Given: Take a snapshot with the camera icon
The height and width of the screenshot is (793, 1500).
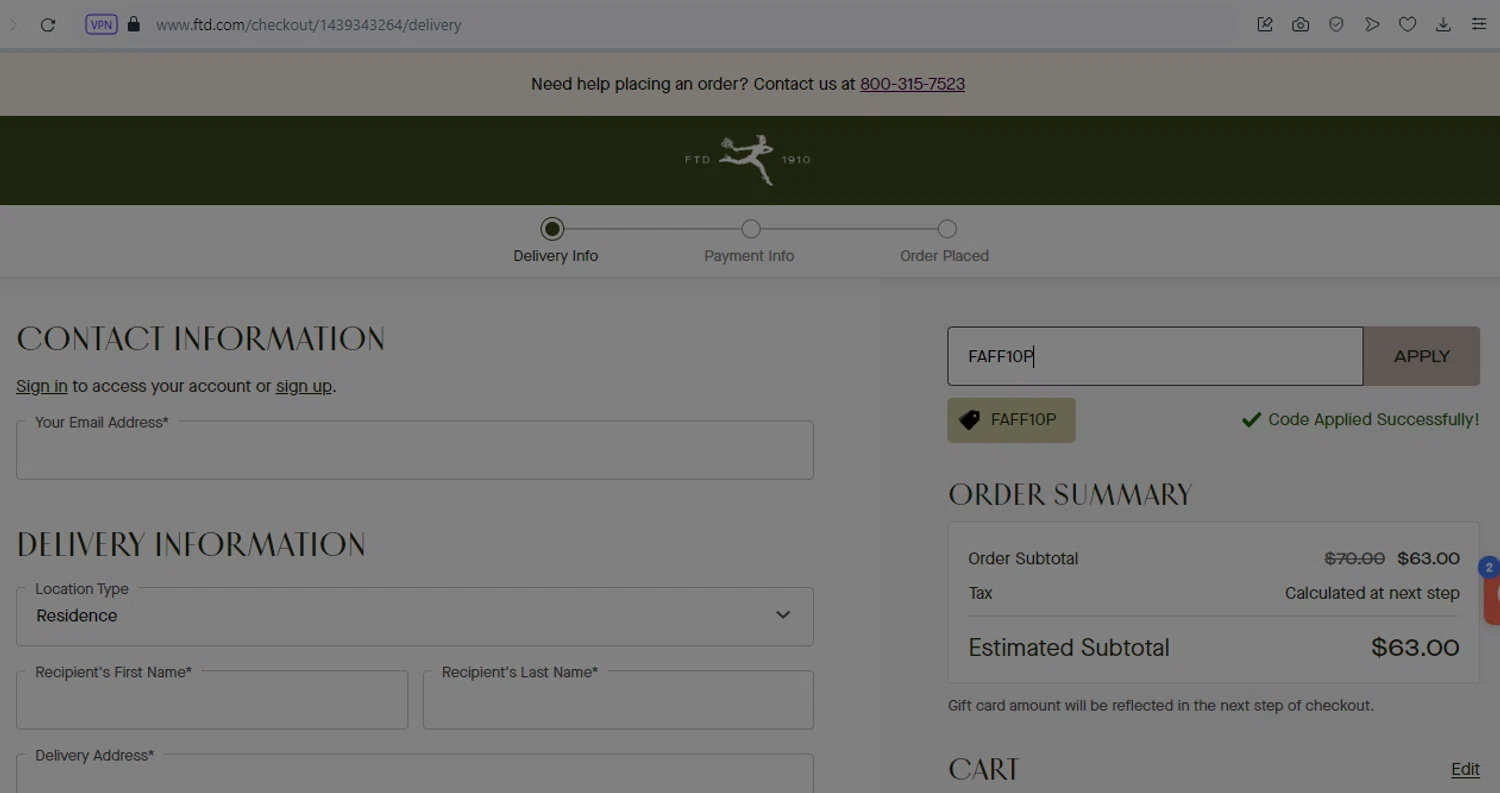Looking at the screenshot, I should point(1300,25).
